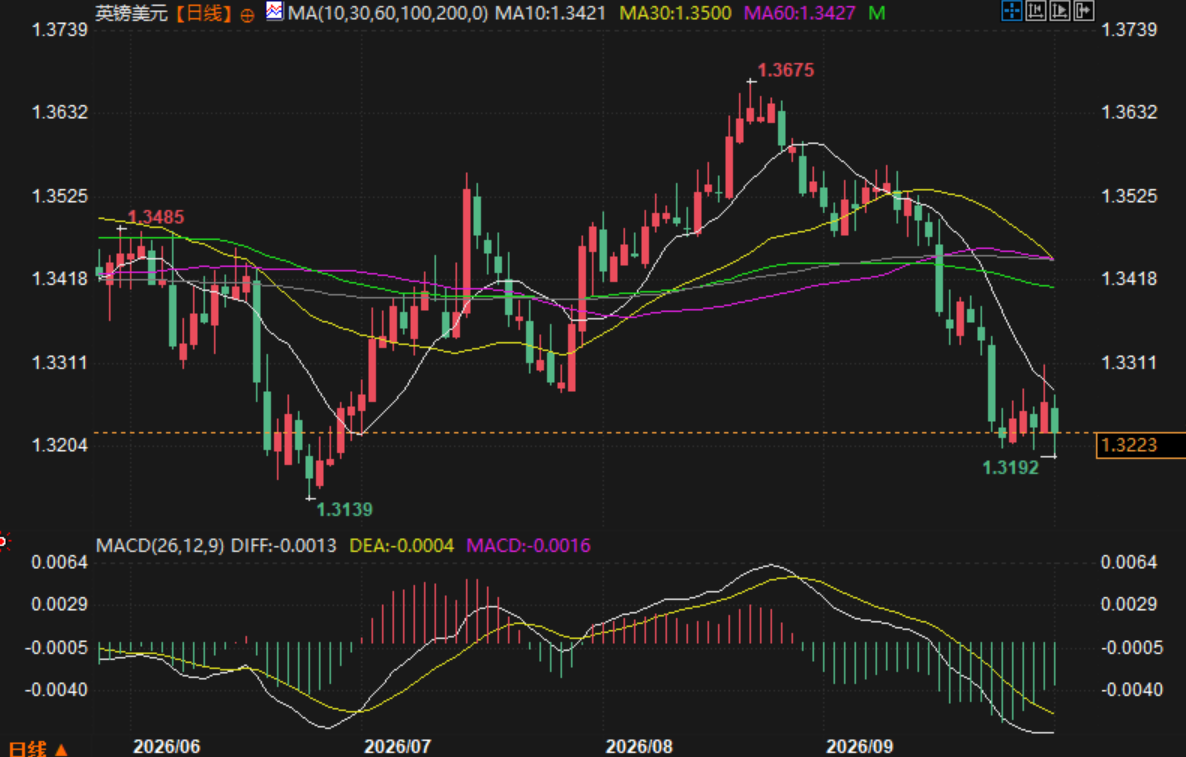1186x757 pixels.
Task: Click the 1.3675 high price label
Action: pos(786,70)
